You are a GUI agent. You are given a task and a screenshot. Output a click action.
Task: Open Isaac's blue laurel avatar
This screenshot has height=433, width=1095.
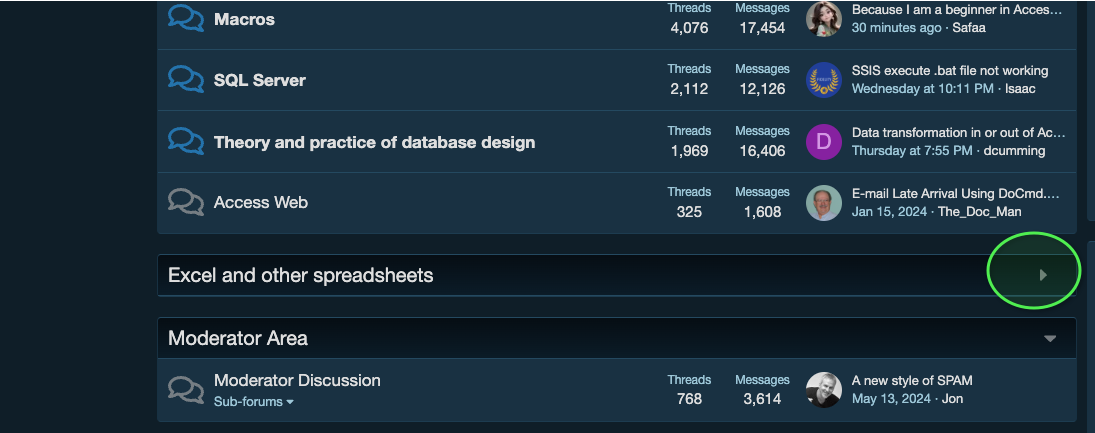click(823, 80)
